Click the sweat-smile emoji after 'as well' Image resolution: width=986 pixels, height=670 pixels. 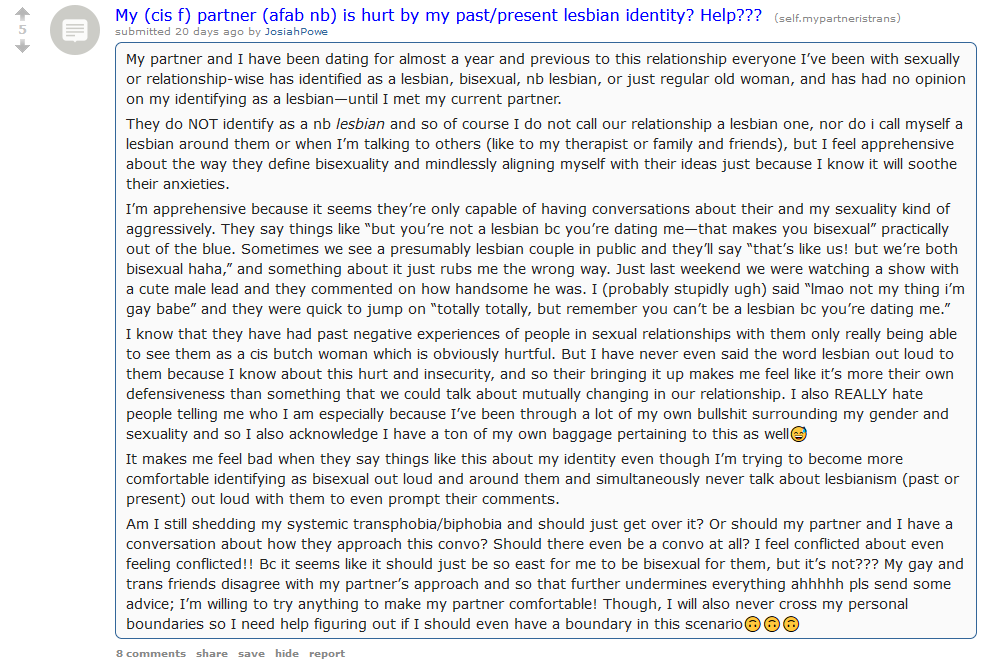(x=799, y=434)
